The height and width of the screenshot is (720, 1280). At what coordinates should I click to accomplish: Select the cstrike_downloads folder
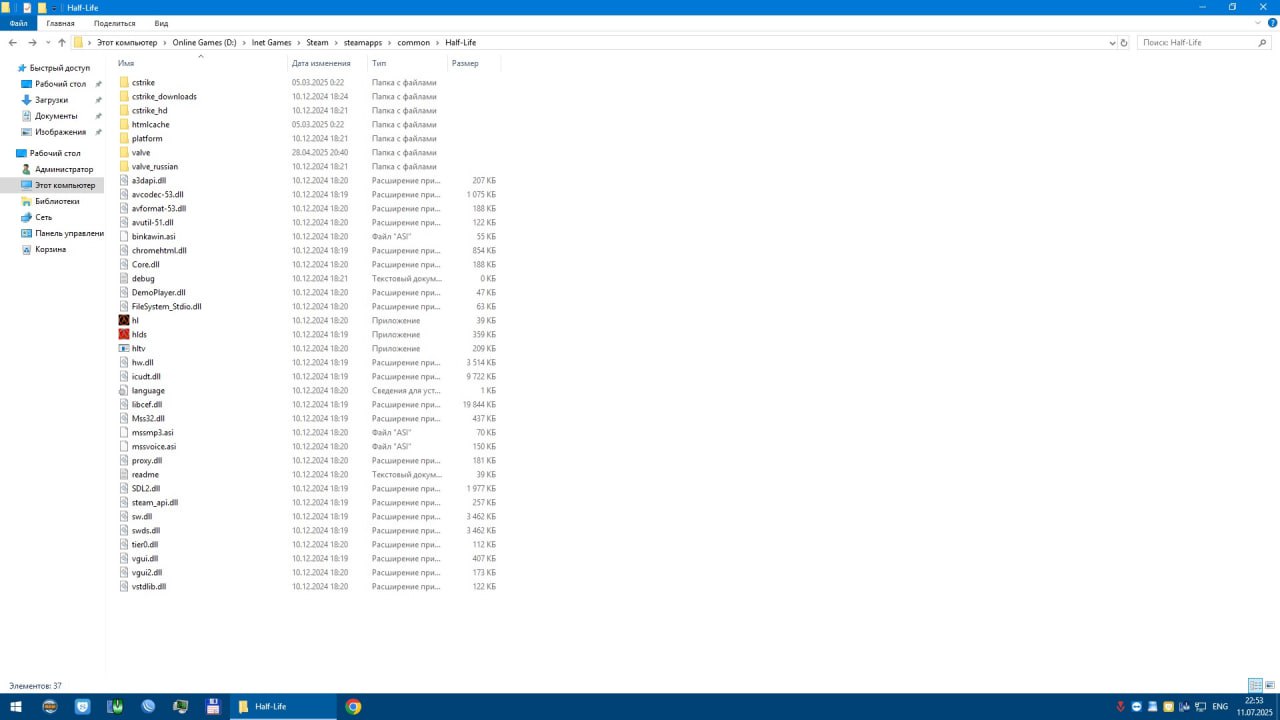[x=164, y=96]
